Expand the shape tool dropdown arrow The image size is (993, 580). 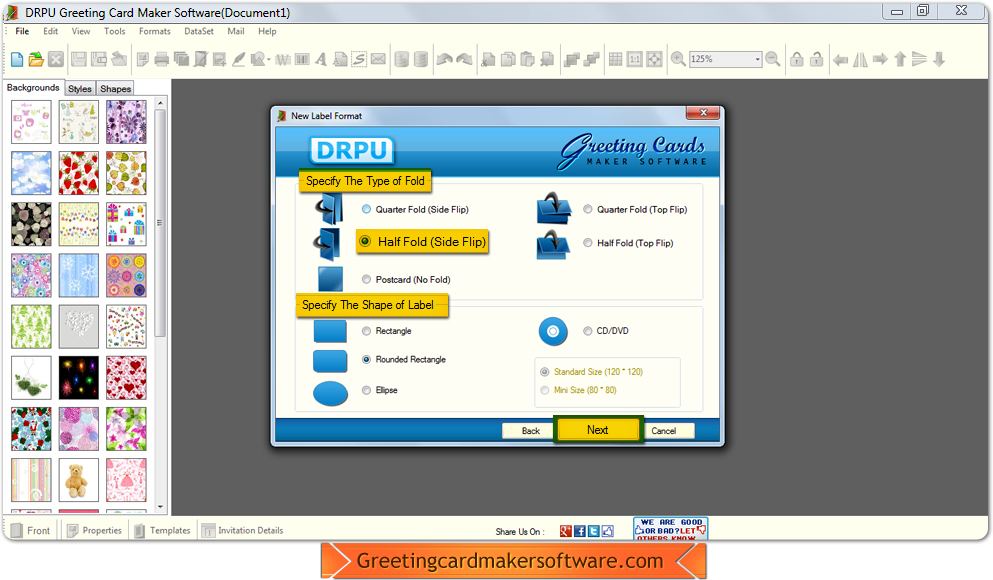click(x=269, y=60)
